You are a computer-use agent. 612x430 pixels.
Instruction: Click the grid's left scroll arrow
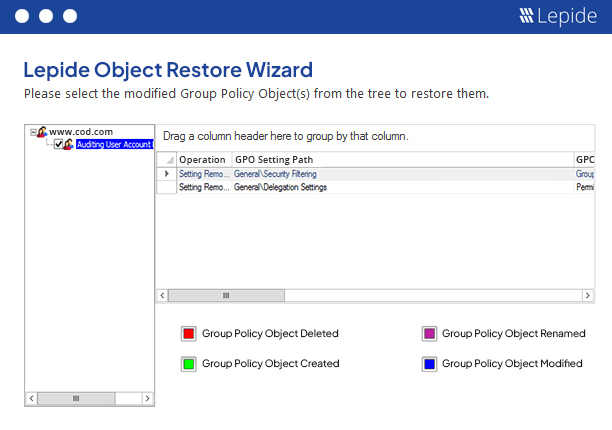coord(162,295)
